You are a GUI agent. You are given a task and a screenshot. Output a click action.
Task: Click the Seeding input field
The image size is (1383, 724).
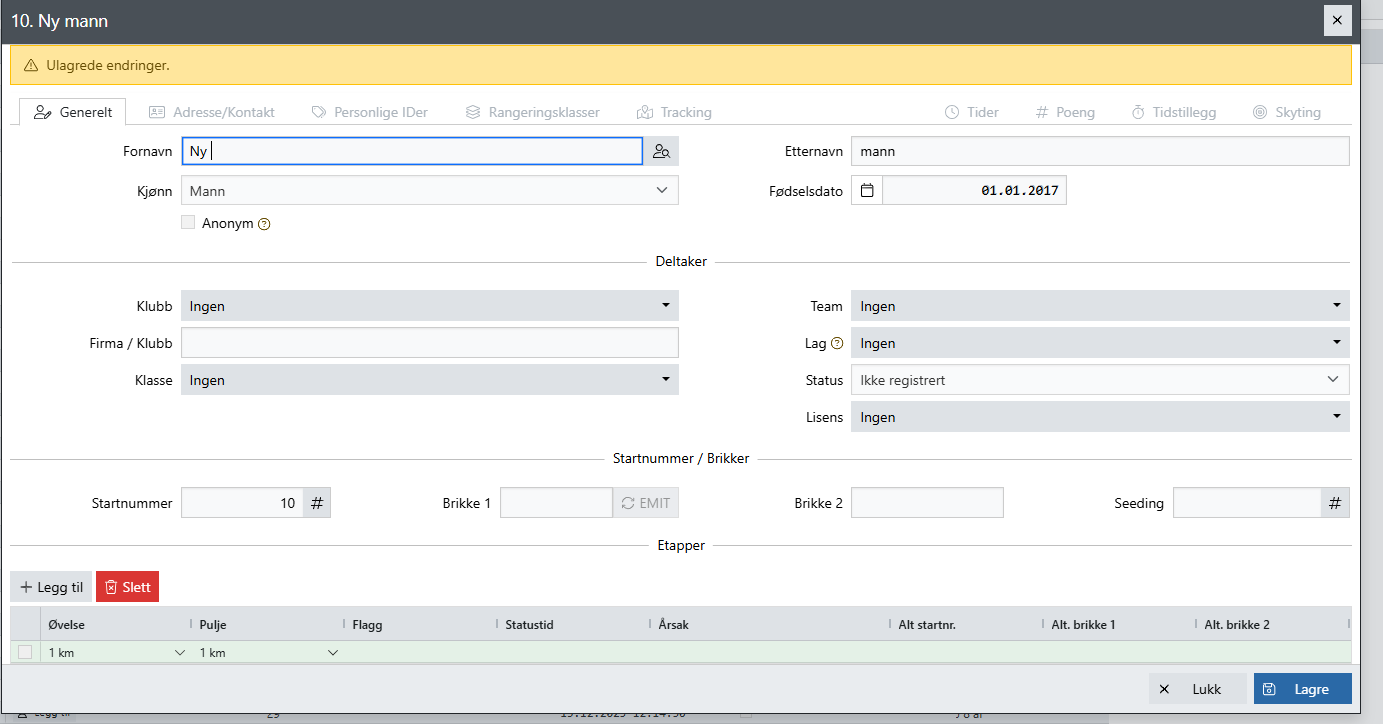(1247, 503)
